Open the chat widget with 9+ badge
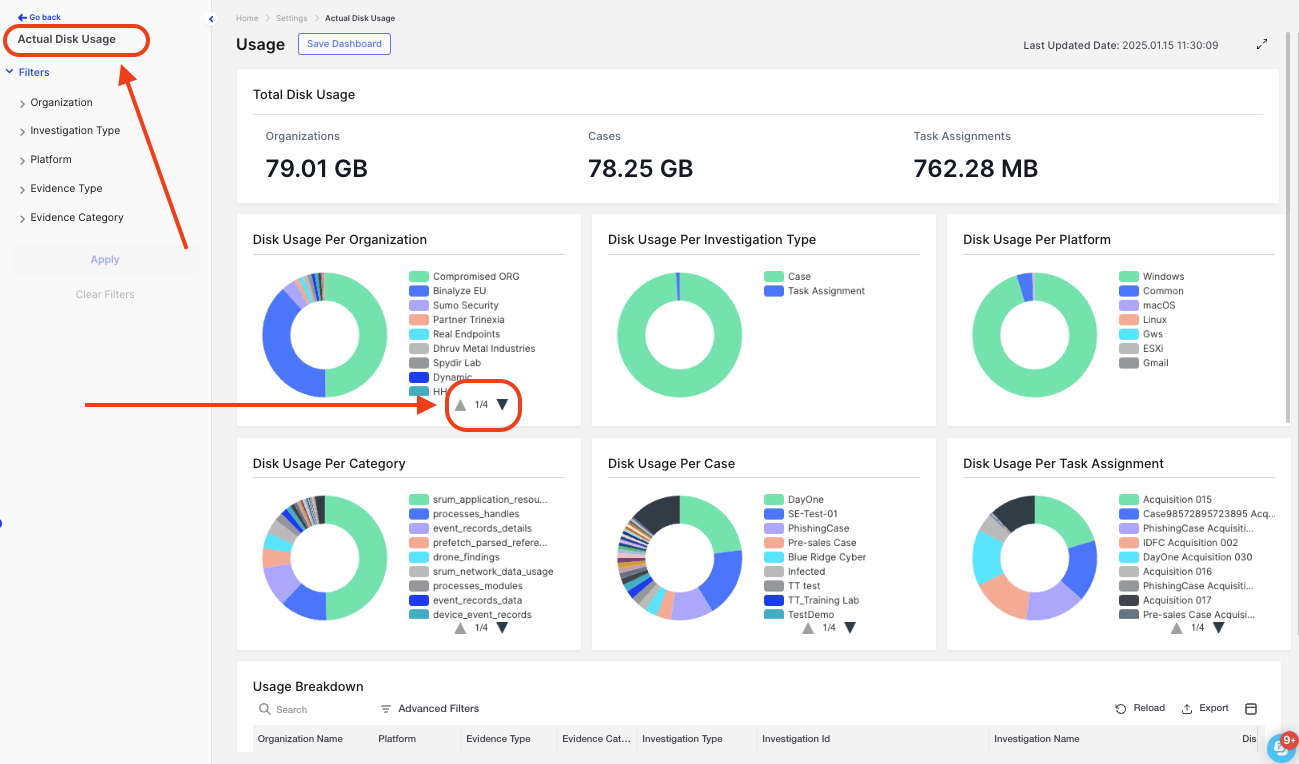The image size is (1299, 764). (1280, 747)
